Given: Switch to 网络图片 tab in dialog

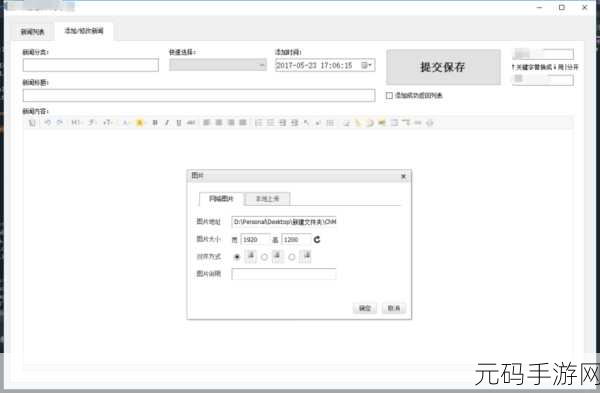Looking at the screenshot, I should point(221,199).
